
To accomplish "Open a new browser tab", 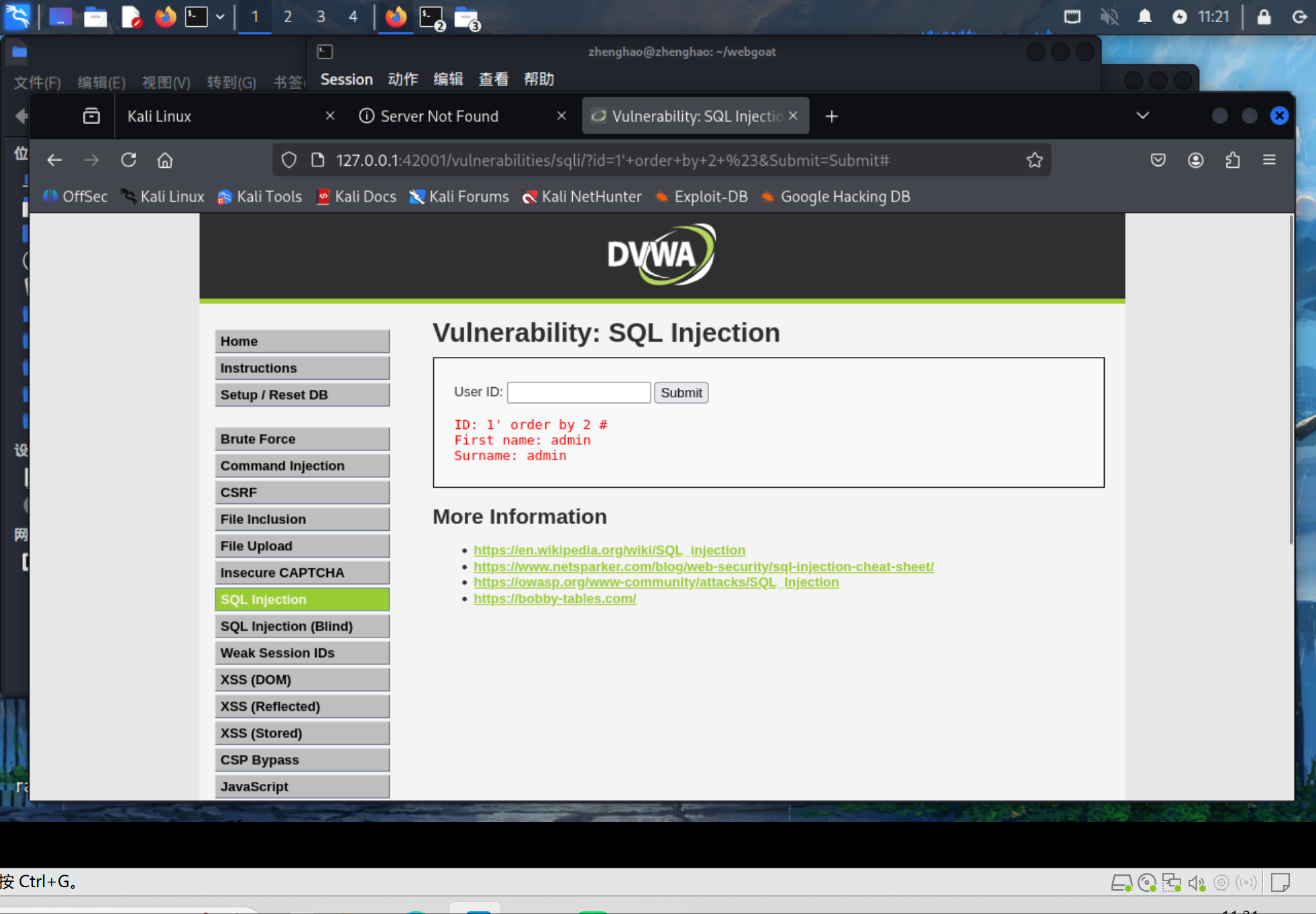I will tap(832, 116).
